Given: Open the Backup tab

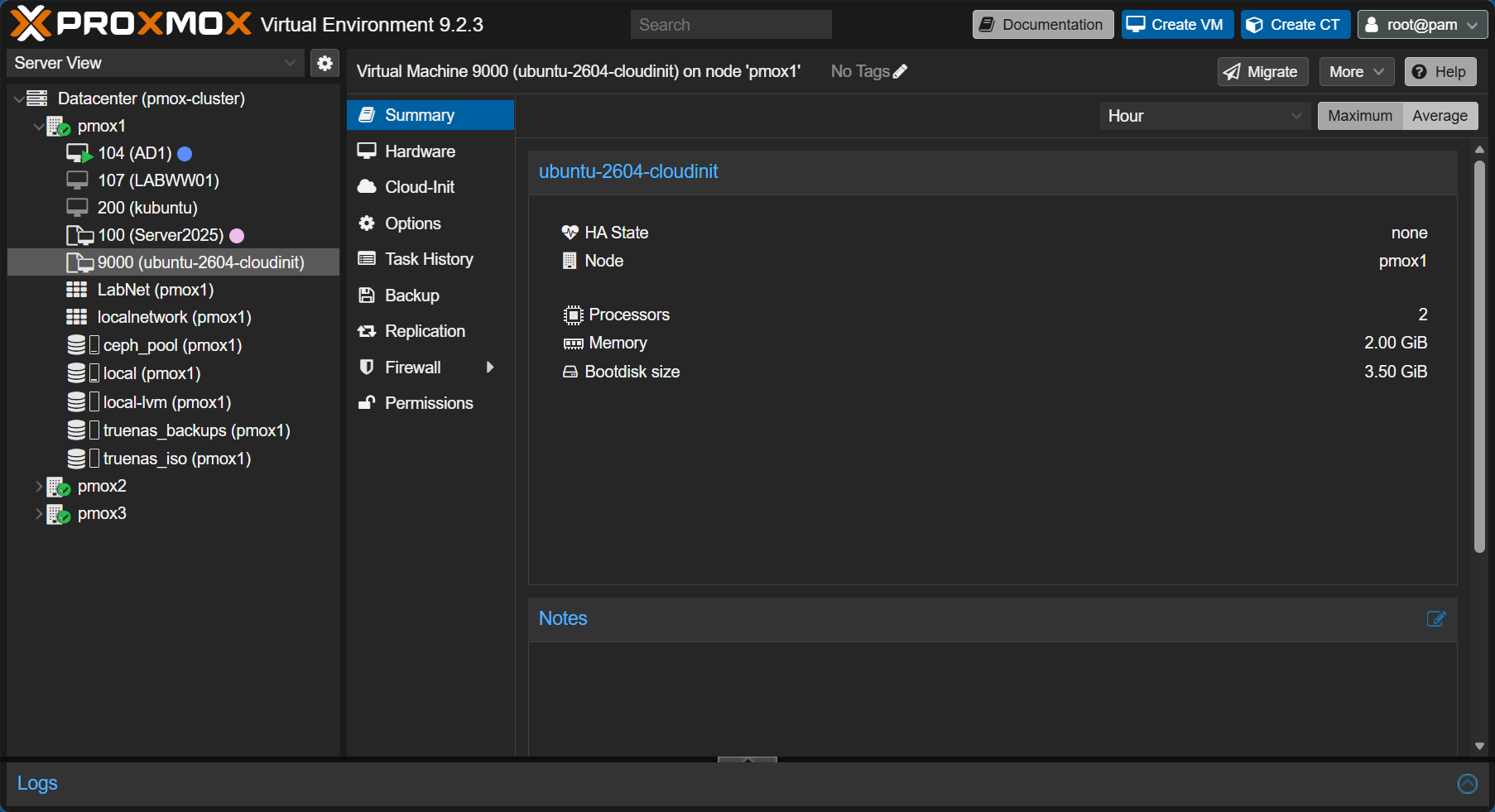Looking at the screenshot, I should [x=430, y=295].
